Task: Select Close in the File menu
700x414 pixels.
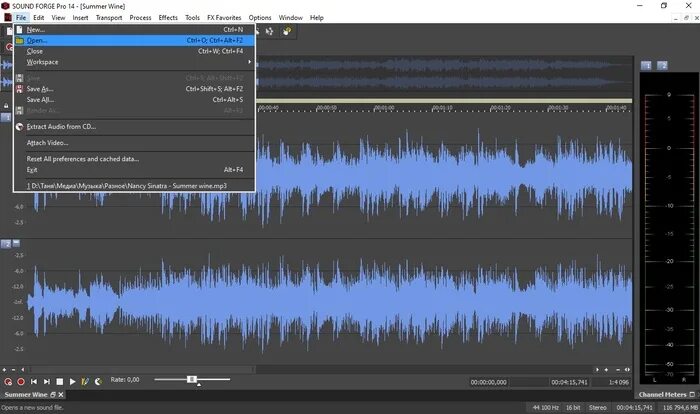Action: coord(134,51)
